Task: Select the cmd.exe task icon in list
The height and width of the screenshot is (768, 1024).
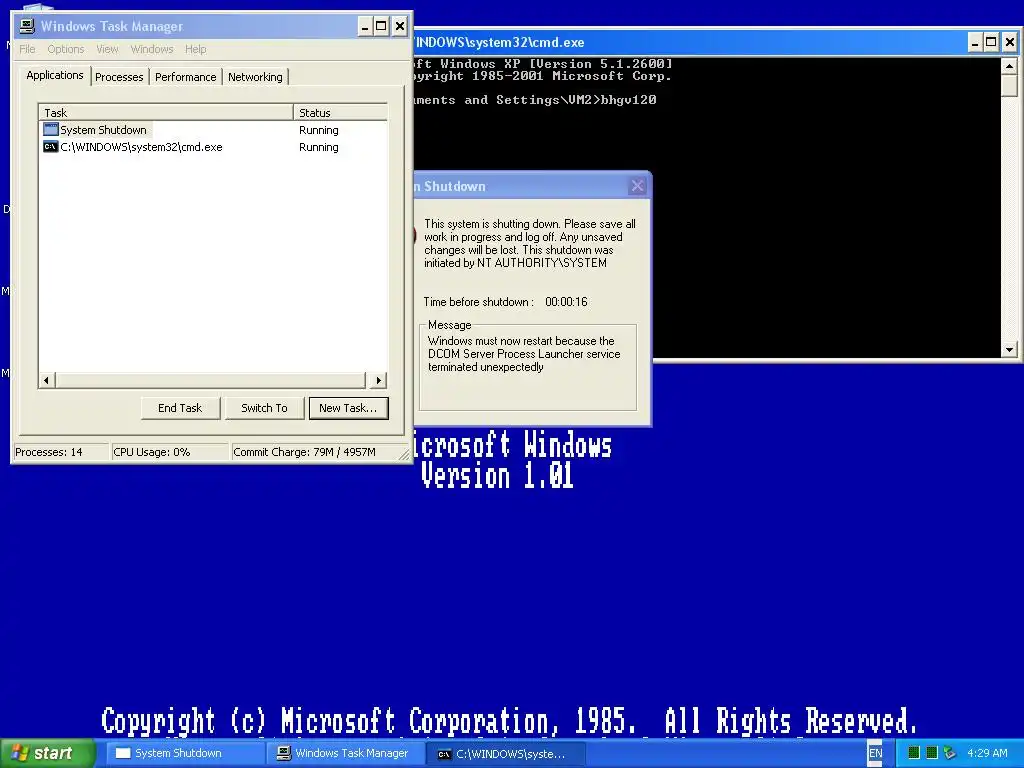Action: (50, 147)
